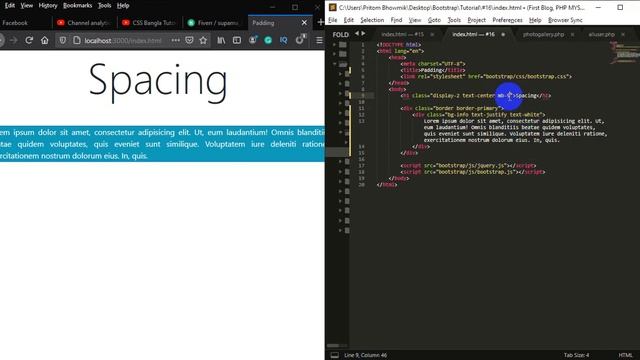Click line number 17 in gutter

click(x=361, y=166)
